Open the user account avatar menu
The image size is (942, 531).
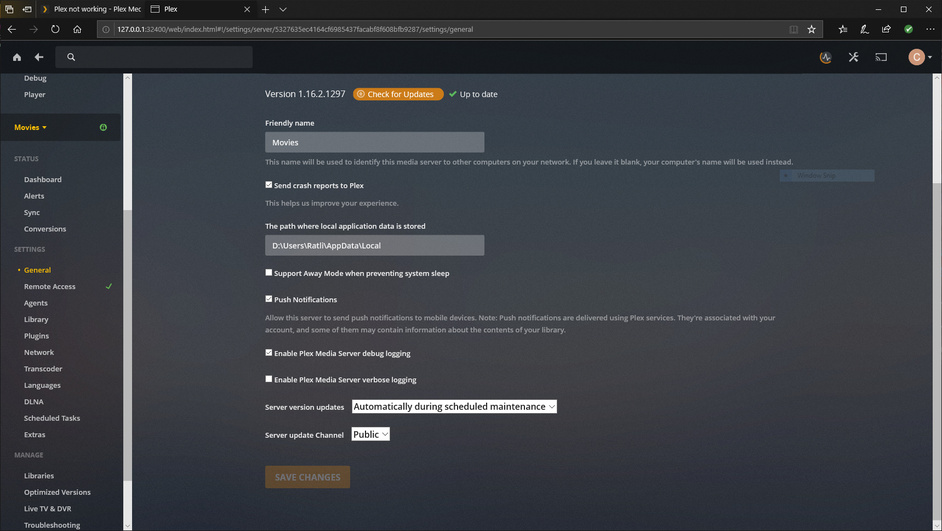920,57
